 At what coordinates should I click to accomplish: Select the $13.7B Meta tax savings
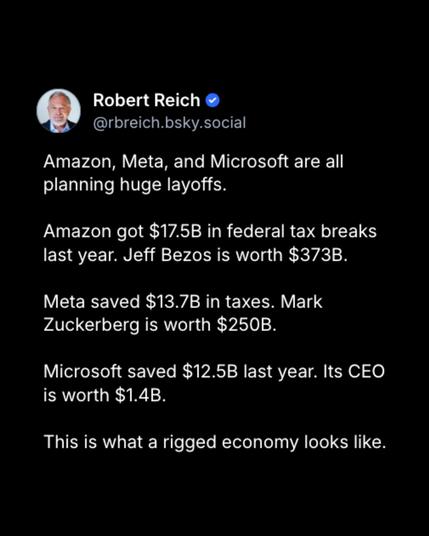click(173, 302)
